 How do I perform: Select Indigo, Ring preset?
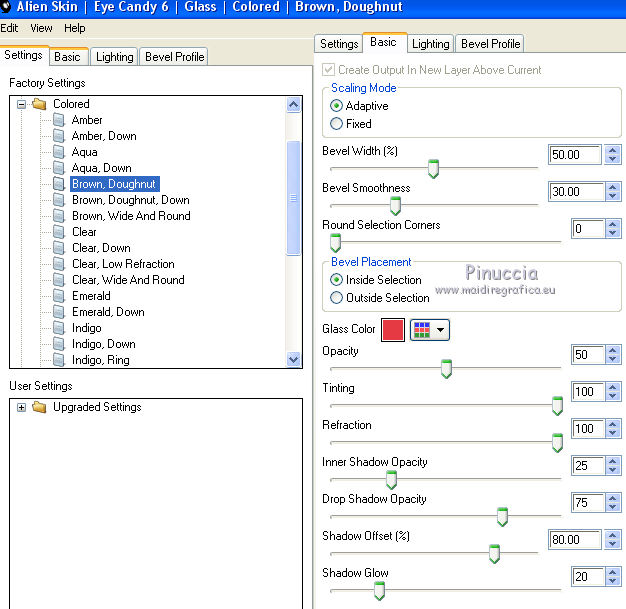[x=101, y=360]
